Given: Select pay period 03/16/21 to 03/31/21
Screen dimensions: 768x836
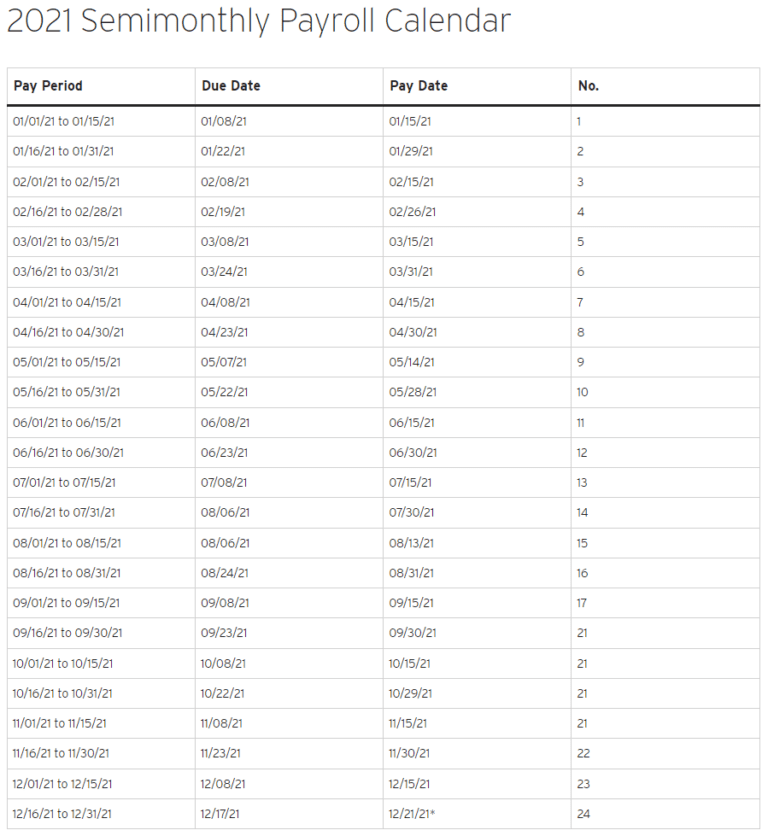Looking at the screenshot, I should coord(66,272).
